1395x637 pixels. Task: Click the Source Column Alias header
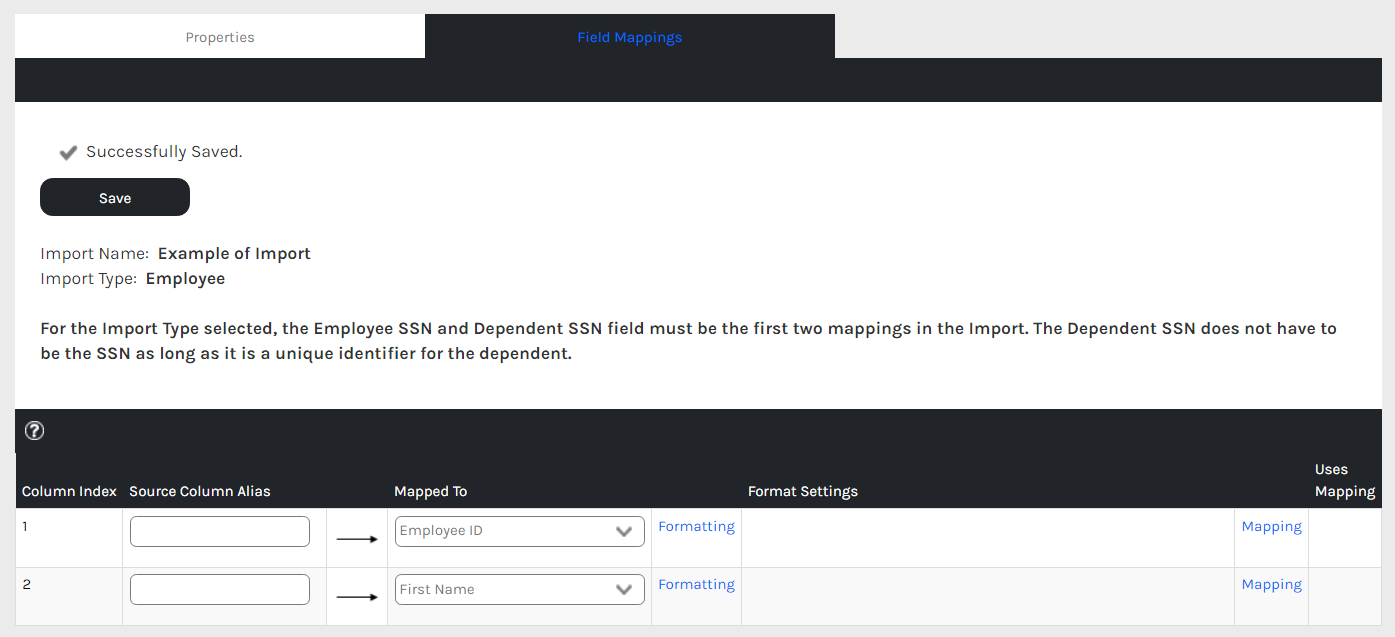click(x=200, y=491)
